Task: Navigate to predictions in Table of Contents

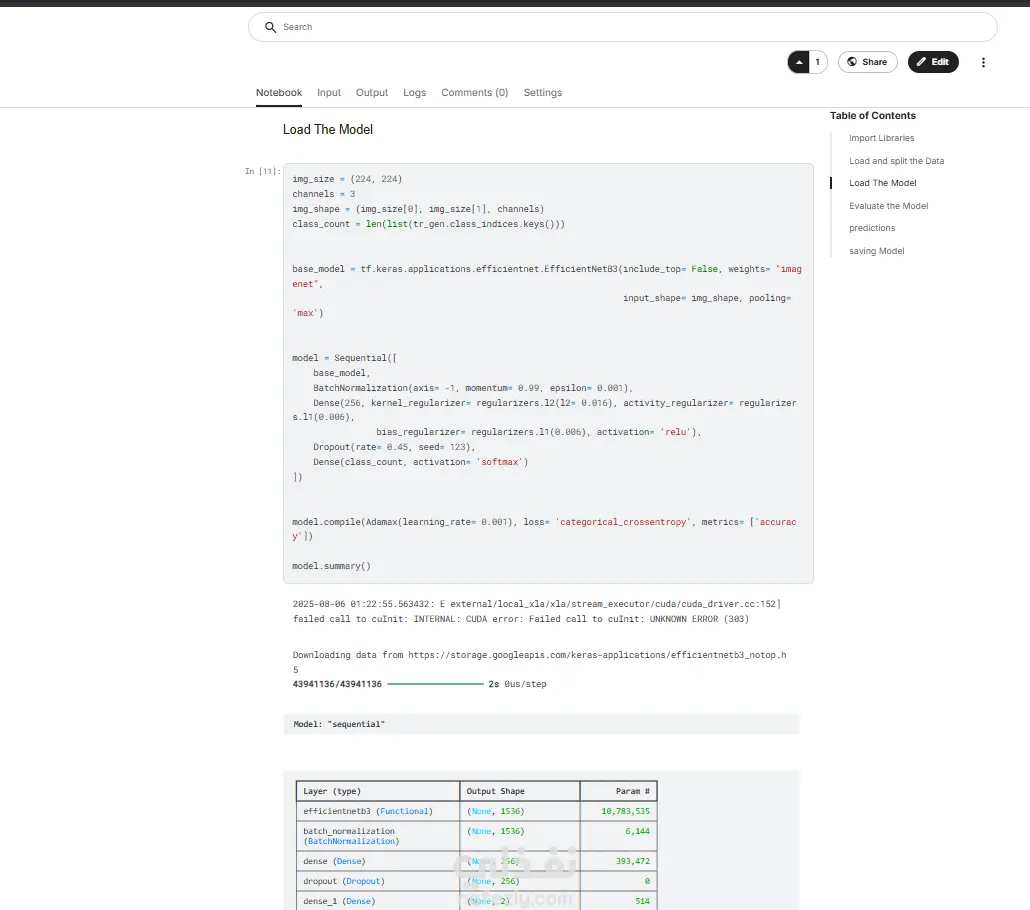Action: click(872, 228)
